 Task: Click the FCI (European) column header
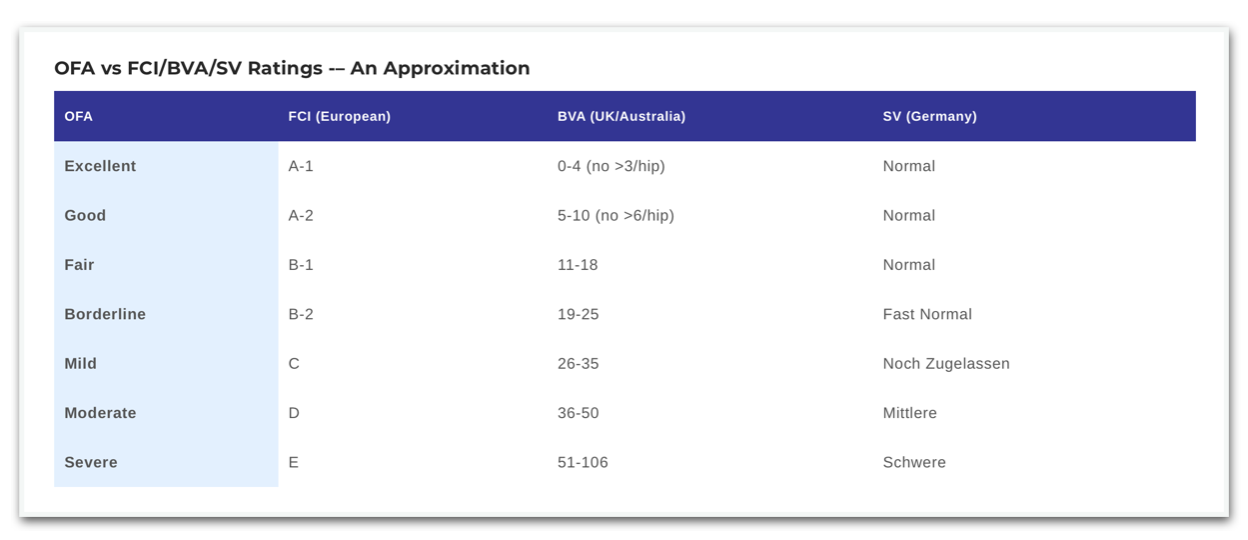(x=339, y=116)
